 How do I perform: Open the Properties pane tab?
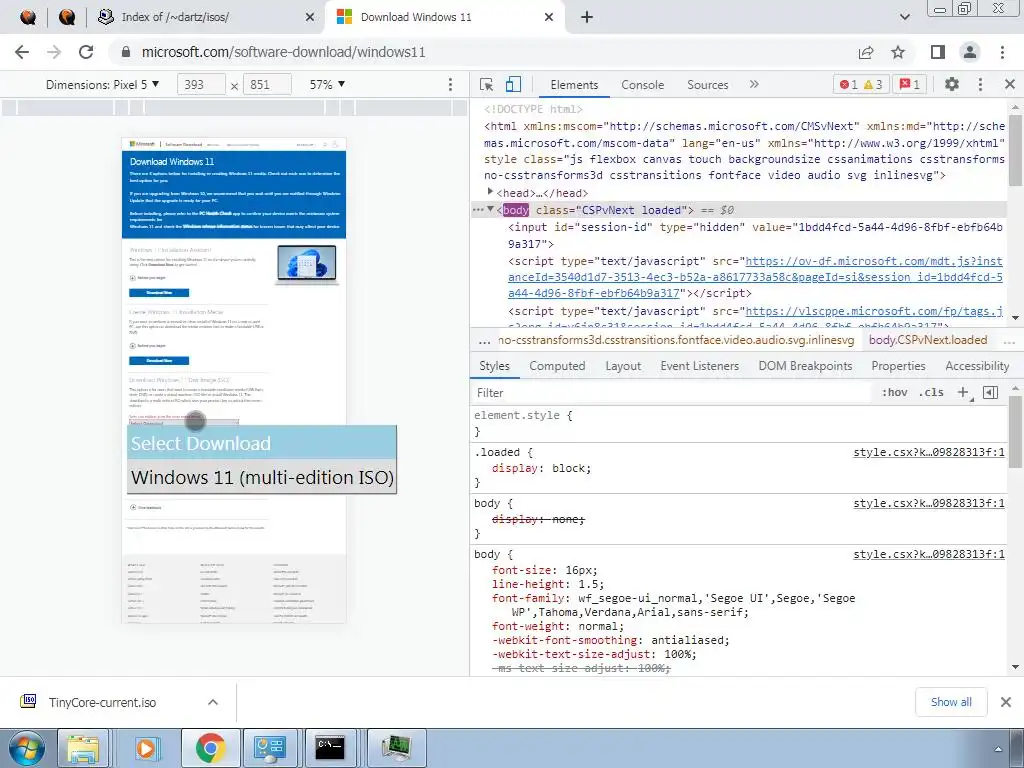click(898, 366)
